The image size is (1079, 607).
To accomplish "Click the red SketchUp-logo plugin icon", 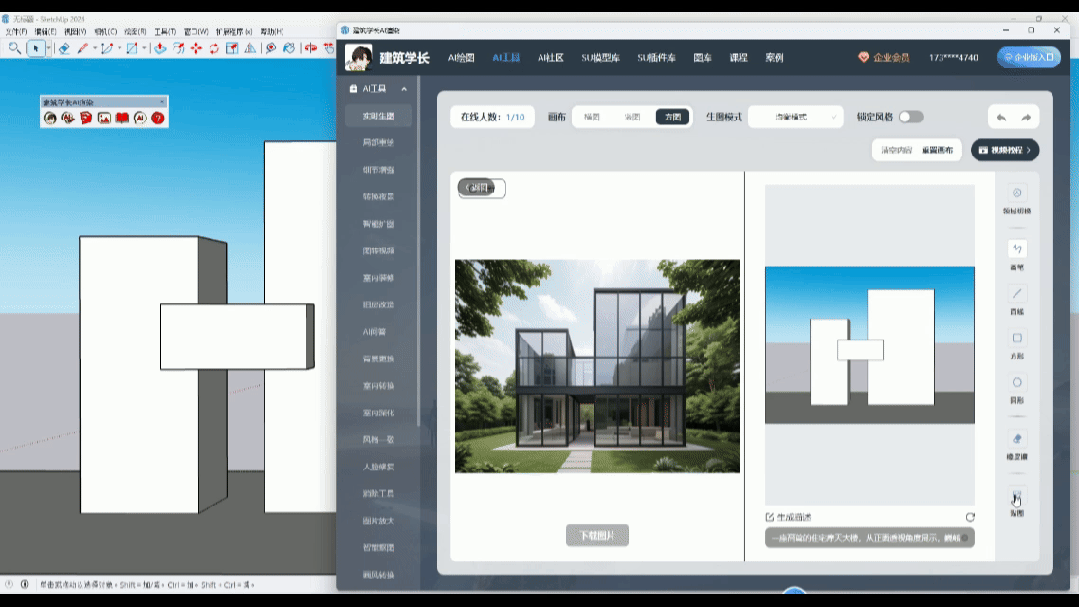I will click(86, 118).
